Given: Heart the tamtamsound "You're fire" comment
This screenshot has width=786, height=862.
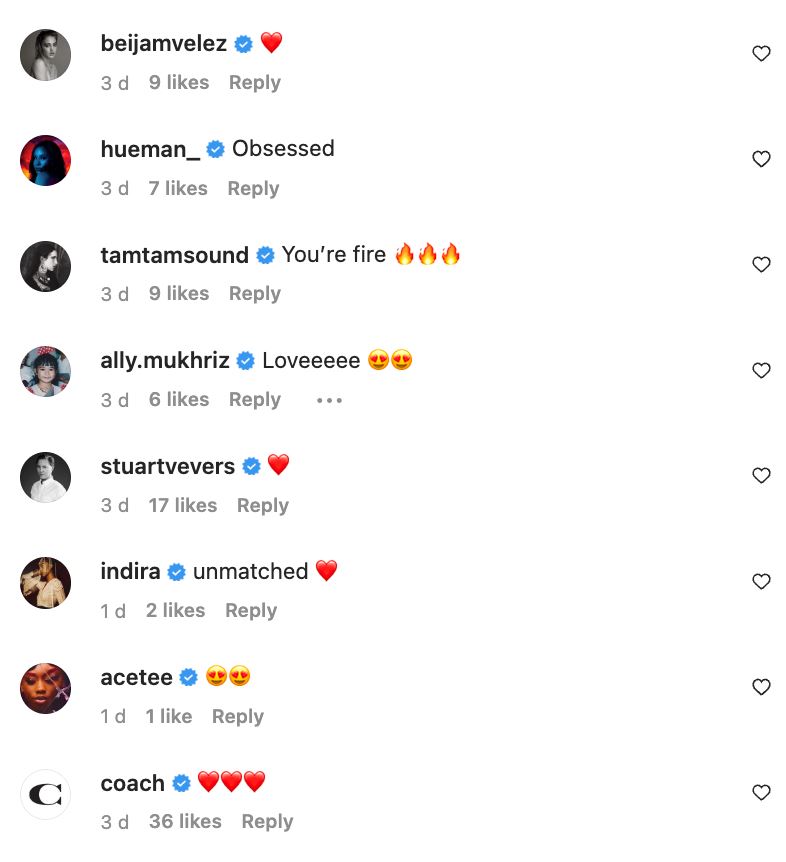Looking at the screenshot, I should 761,265.
